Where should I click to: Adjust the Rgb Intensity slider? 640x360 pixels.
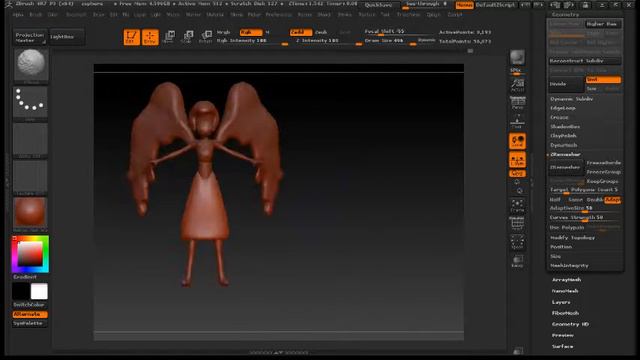(x=252, y=41)
